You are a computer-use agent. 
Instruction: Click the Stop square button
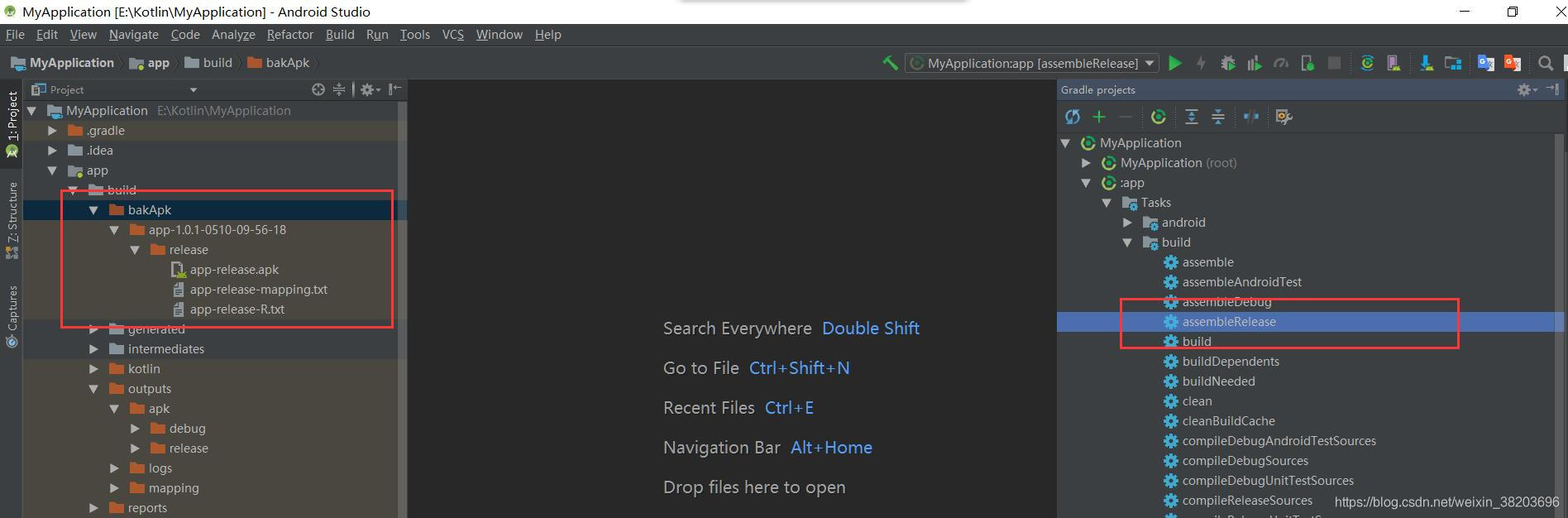[x=1334, y=63]
